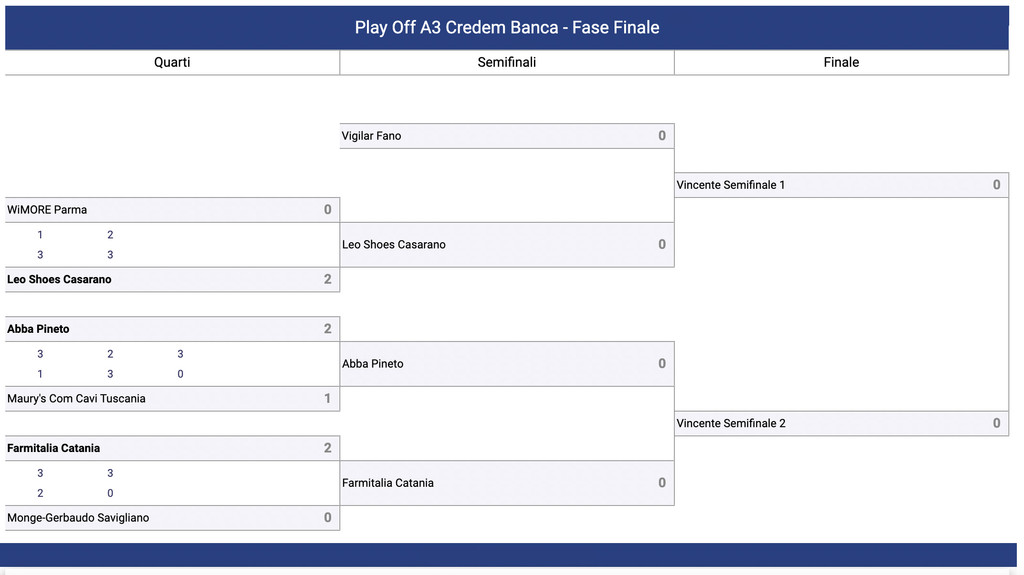1024x575 pixels.
Task: Click the Vincente Semifinale 1 slot
Action: (x=841, y=185)
